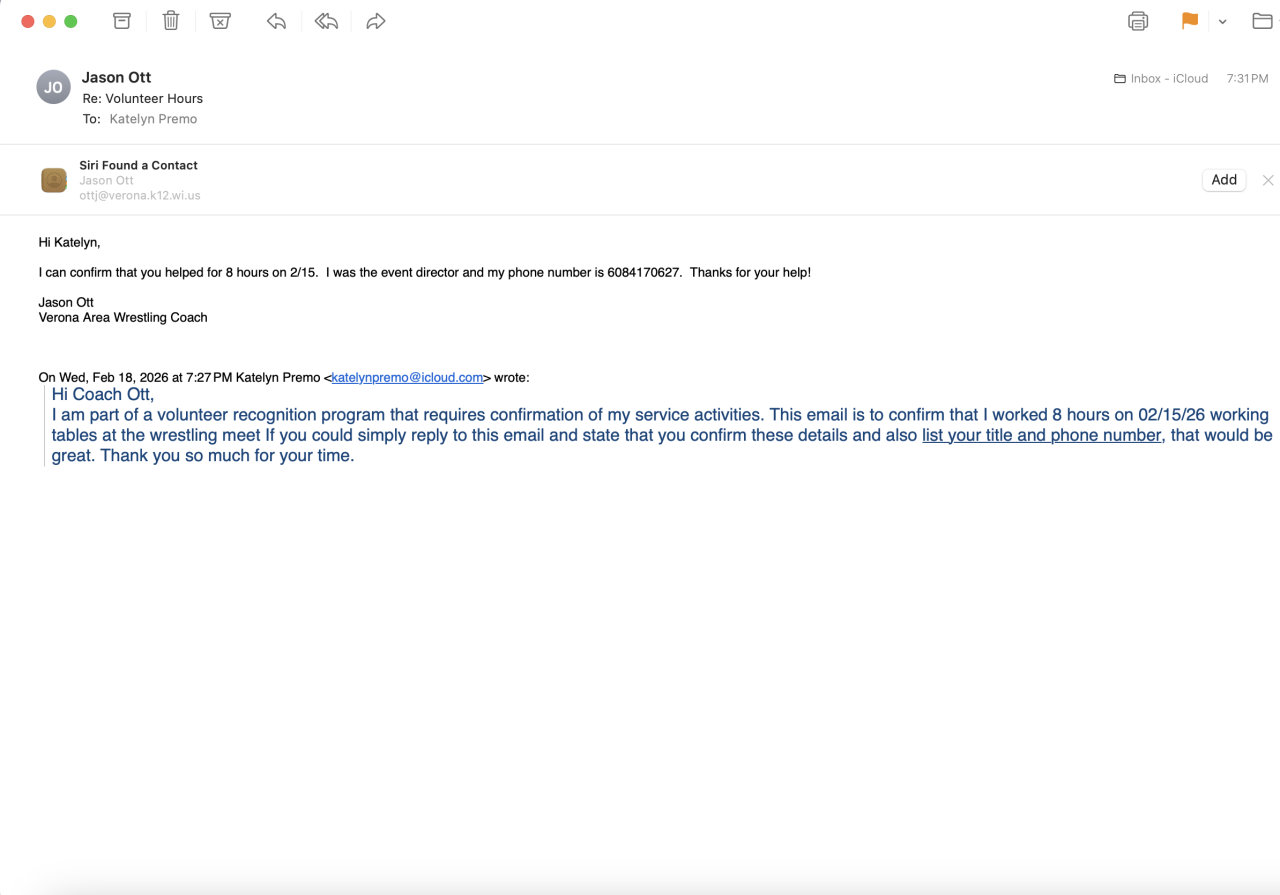1280x895 pixels.
Task: Flag this message with the orange flag
Action: point(1190,21)
